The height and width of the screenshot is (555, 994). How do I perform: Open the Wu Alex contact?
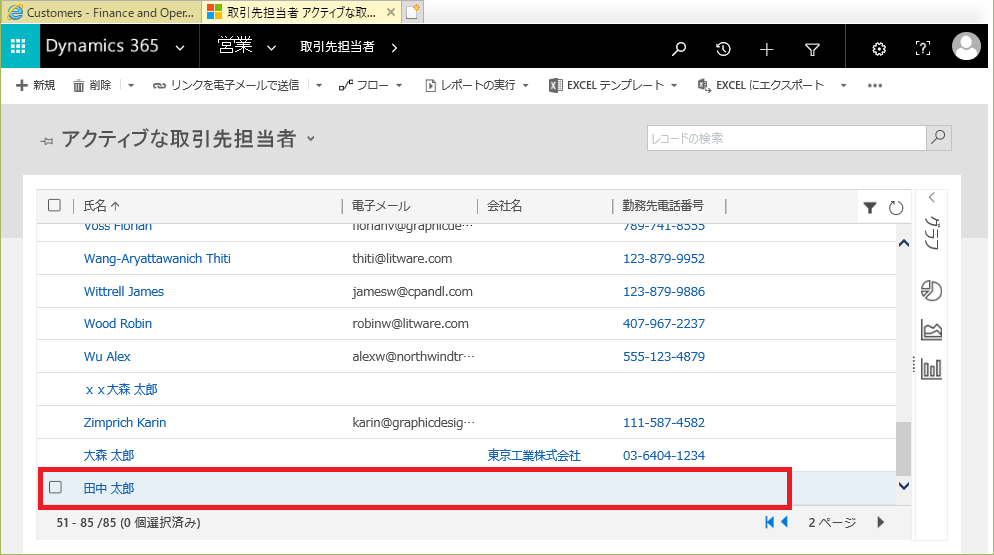107,356
